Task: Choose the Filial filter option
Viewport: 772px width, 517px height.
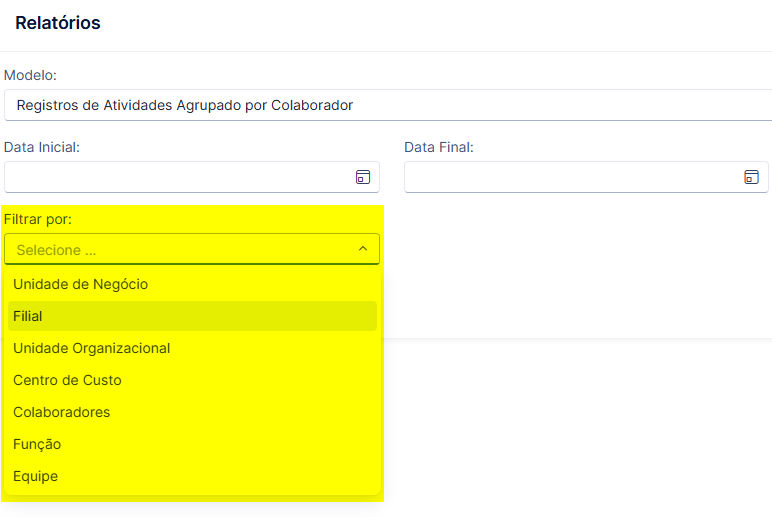Action: [x=193, y=316]
